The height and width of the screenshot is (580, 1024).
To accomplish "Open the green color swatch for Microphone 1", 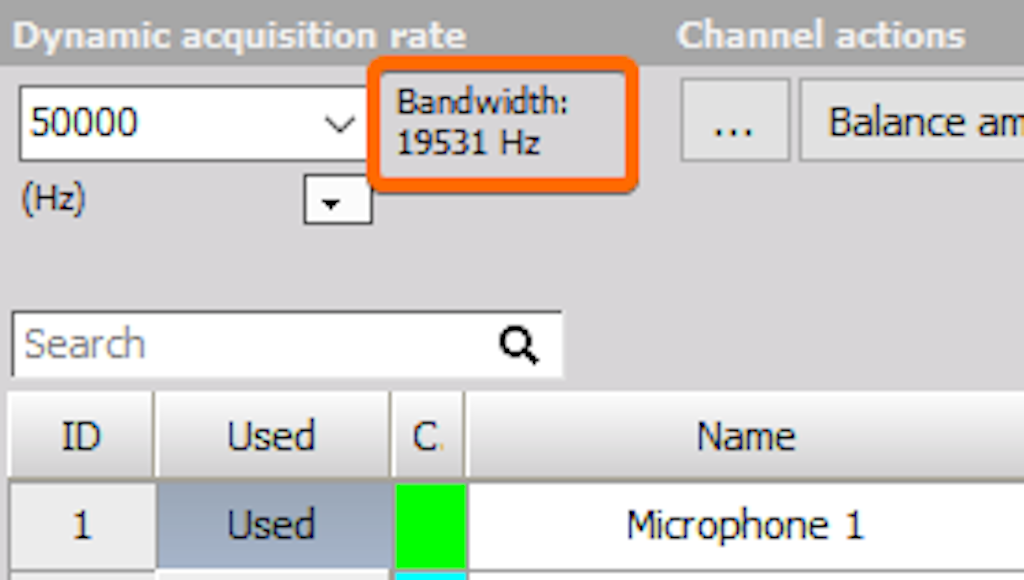I will tap(430, 525).
